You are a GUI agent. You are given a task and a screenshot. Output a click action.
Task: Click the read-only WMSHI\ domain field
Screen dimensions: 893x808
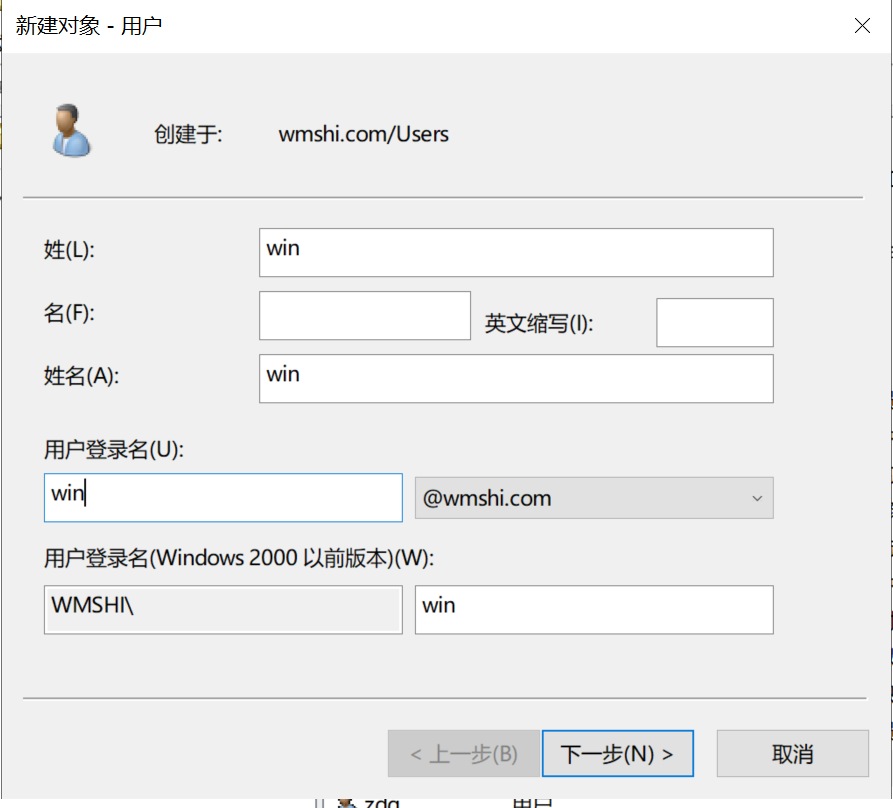[x=223, y=609]
